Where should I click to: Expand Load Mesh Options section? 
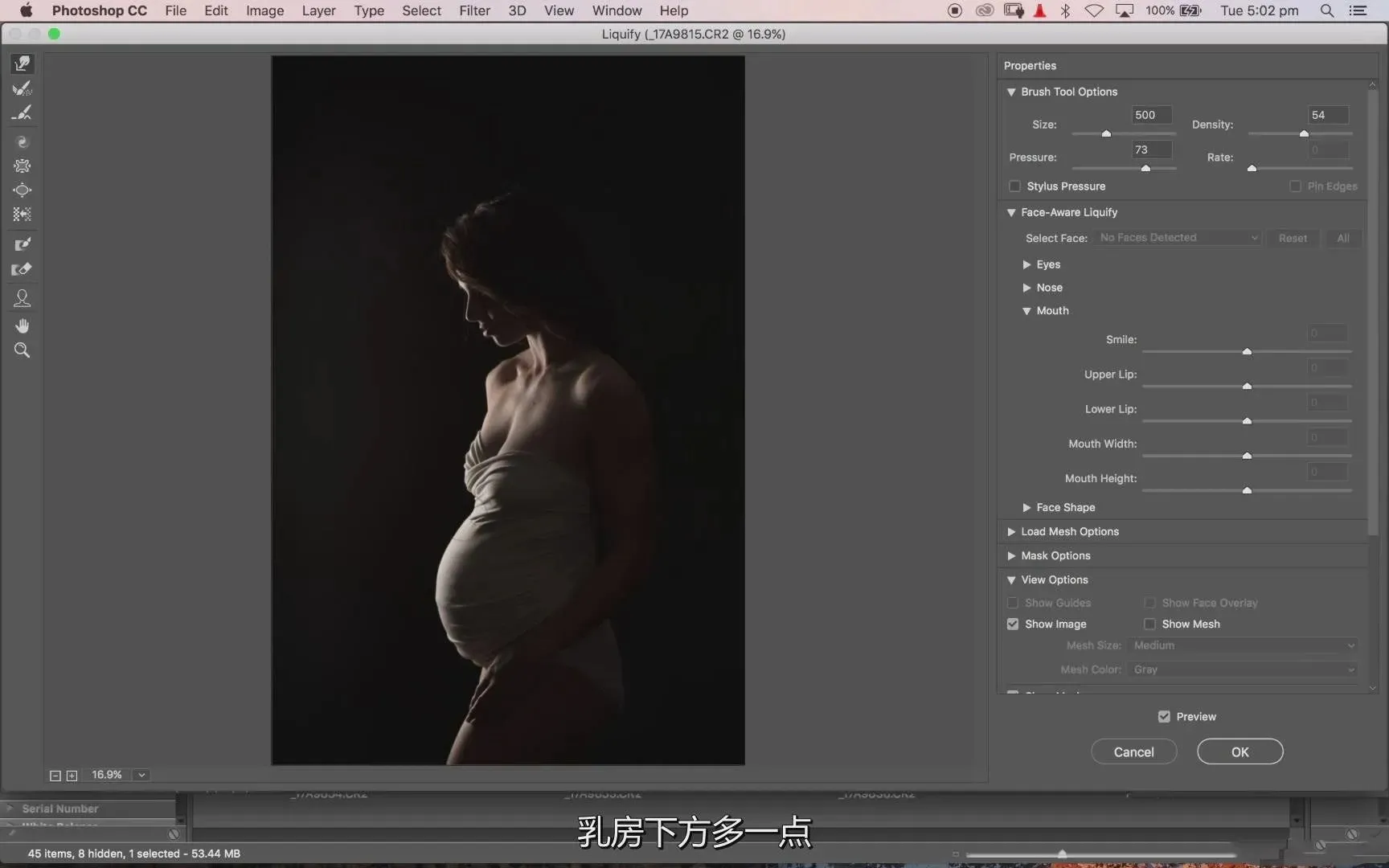(x=1011, y=532)
